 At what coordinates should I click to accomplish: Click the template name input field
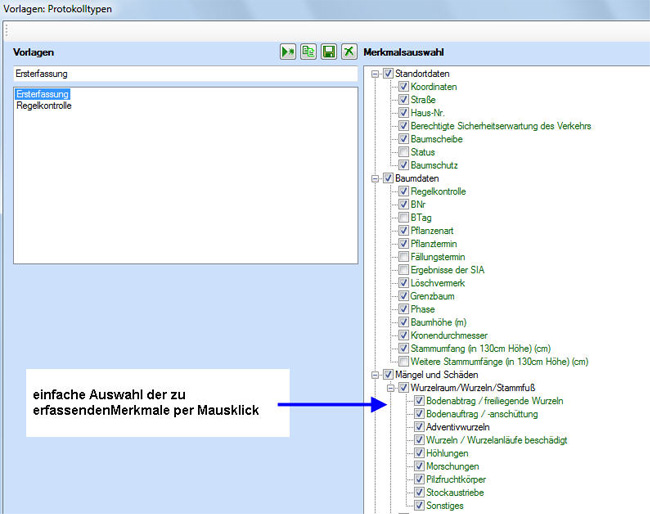185,74
